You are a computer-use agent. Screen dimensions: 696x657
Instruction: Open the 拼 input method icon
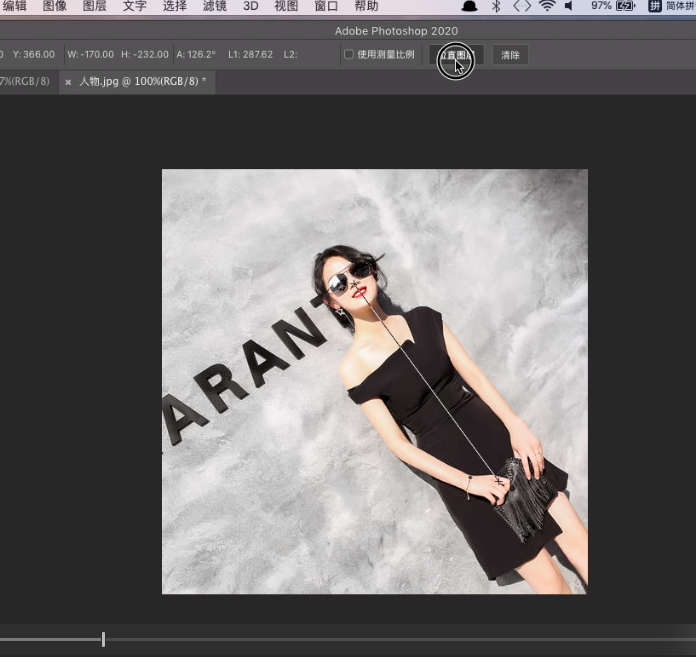pyautogui.click(x=655, y=6)
